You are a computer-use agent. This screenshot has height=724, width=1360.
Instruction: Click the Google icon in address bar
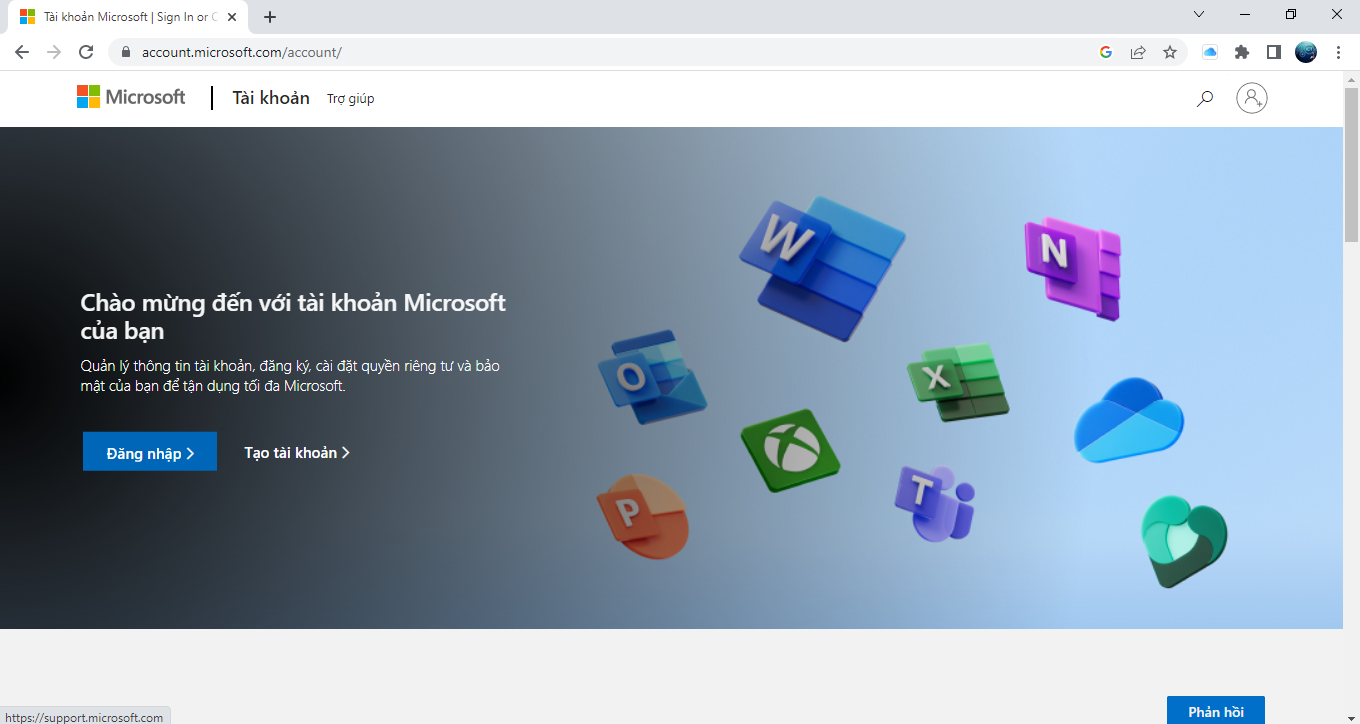pyautogui.click(x=1106, y=52)
